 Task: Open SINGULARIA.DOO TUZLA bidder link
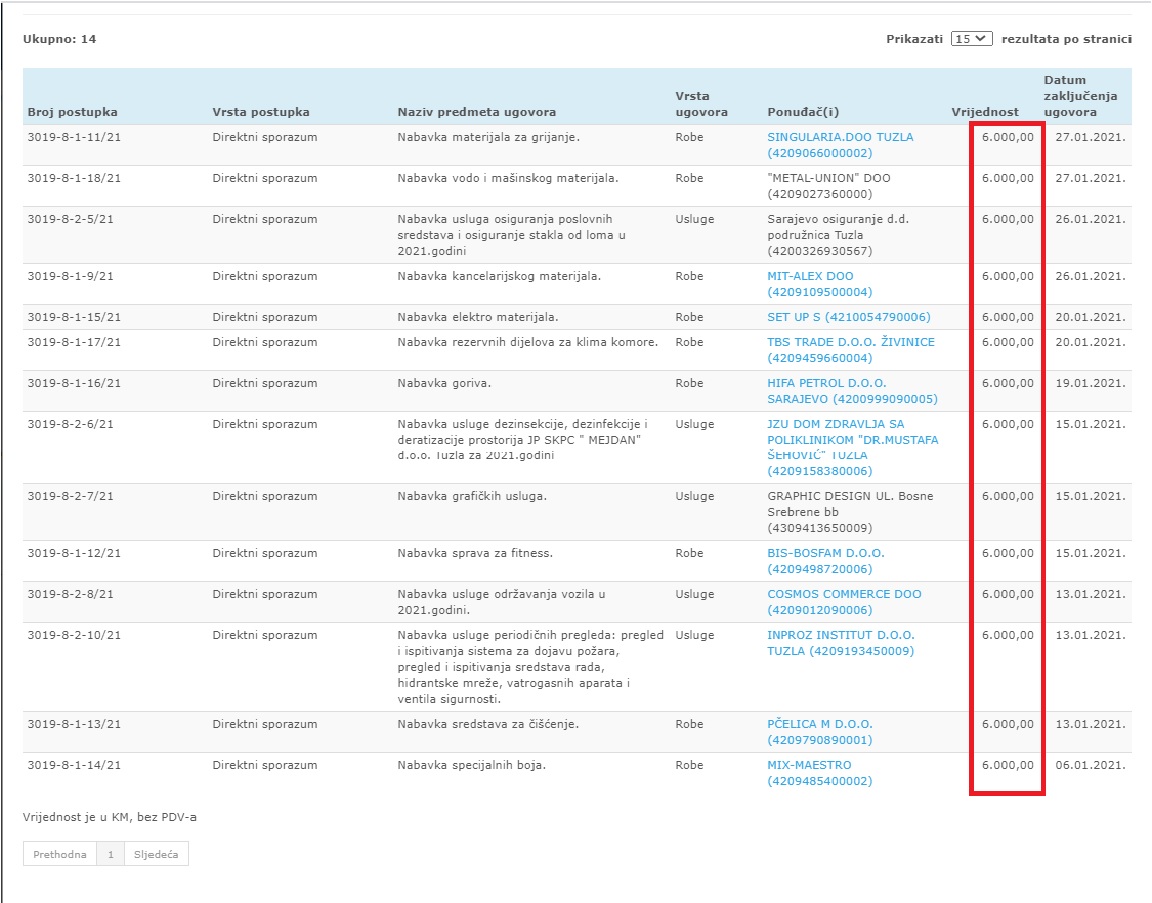[840, 145]
